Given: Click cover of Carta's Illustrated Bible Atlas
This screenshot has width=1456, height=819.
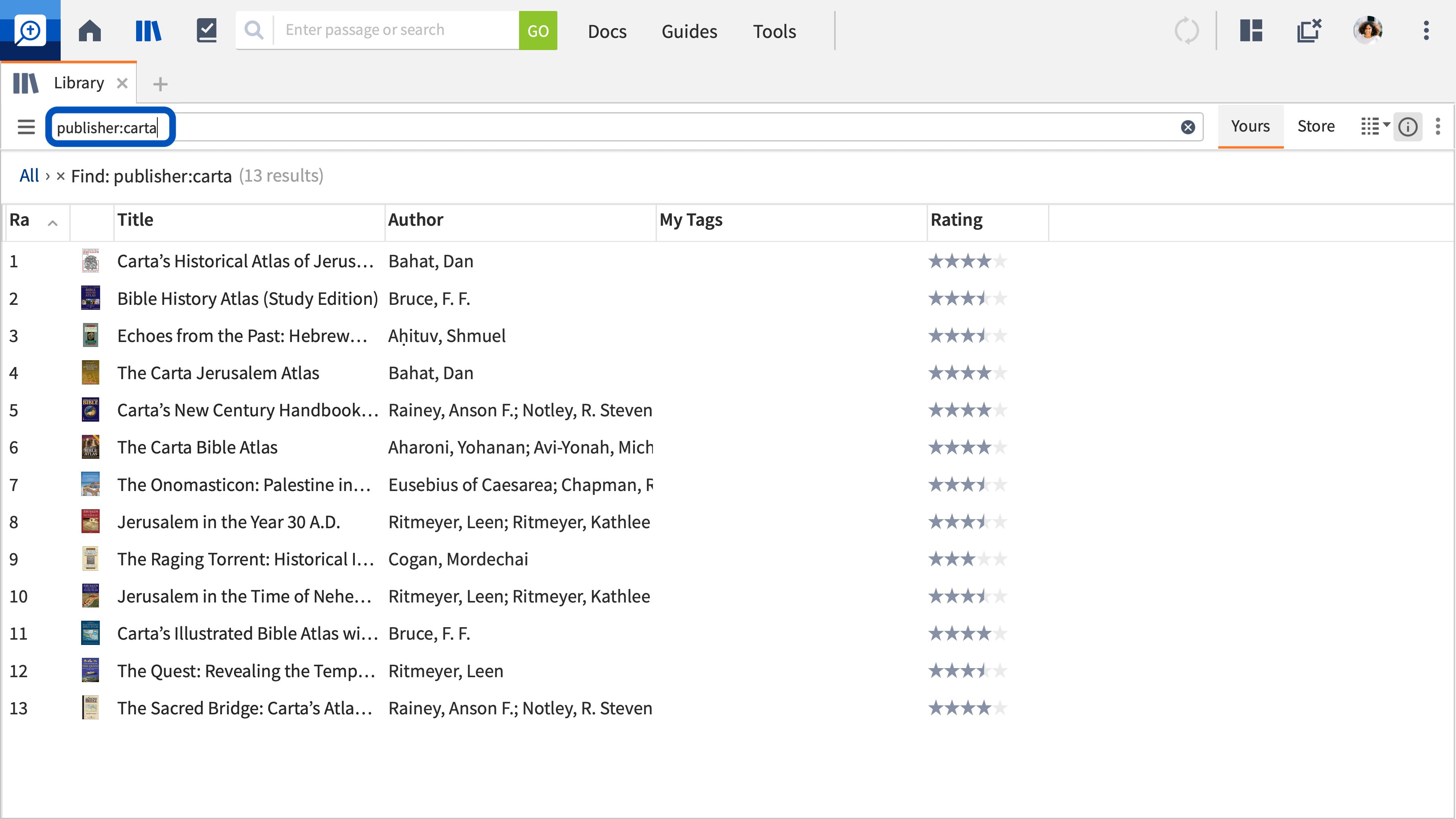Looking at the screenshot, I should pyautogui.click(x=91, y=634).
